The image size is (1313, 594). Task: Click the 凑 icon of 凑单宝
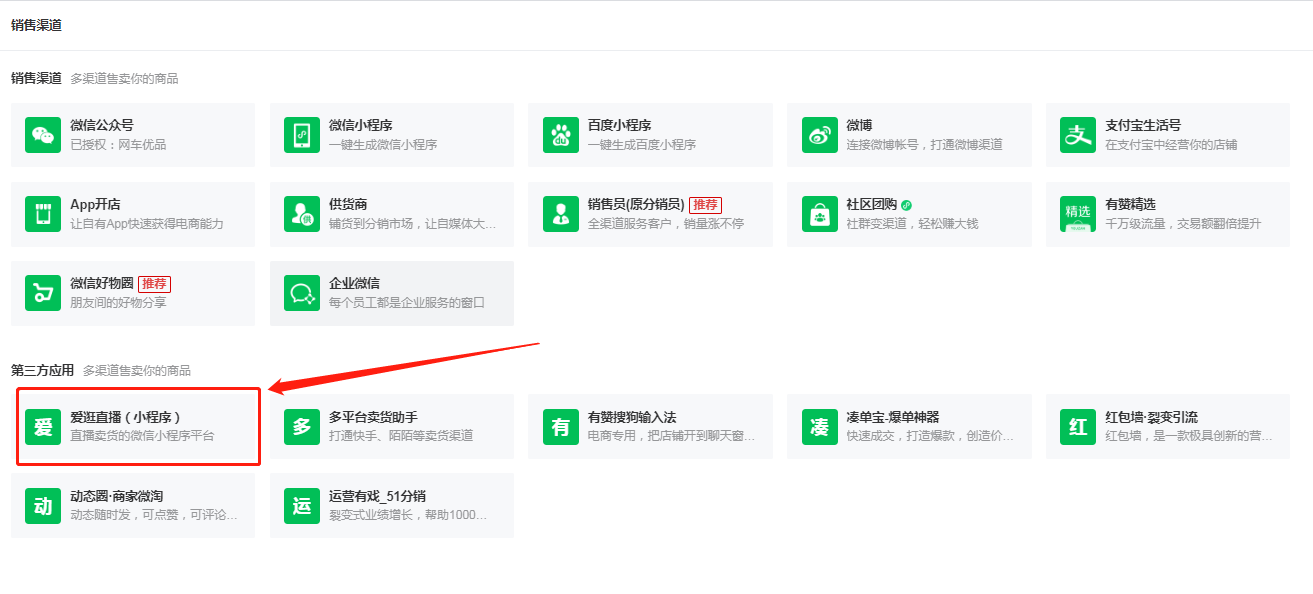820,427
